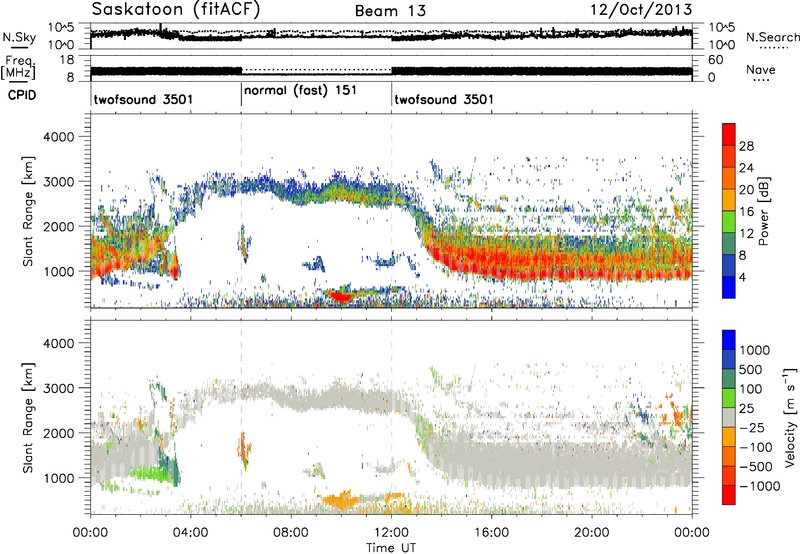This screenshot has width=800, height=554.
Task: Click the '16:00' time axis label
Action: tap(491, 533)
